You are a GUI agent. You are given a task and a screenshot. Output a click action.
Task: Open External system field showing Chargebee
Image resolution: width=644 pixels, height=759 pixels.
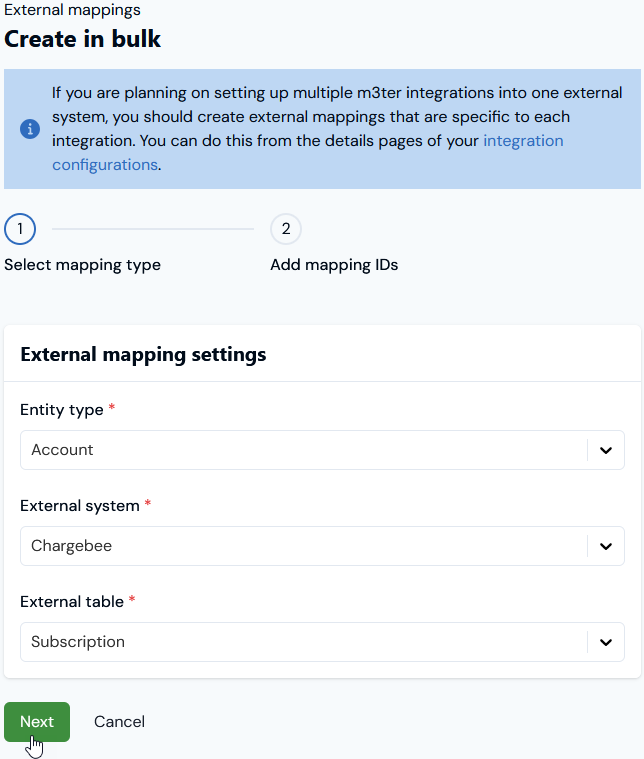tap(322, 546)
